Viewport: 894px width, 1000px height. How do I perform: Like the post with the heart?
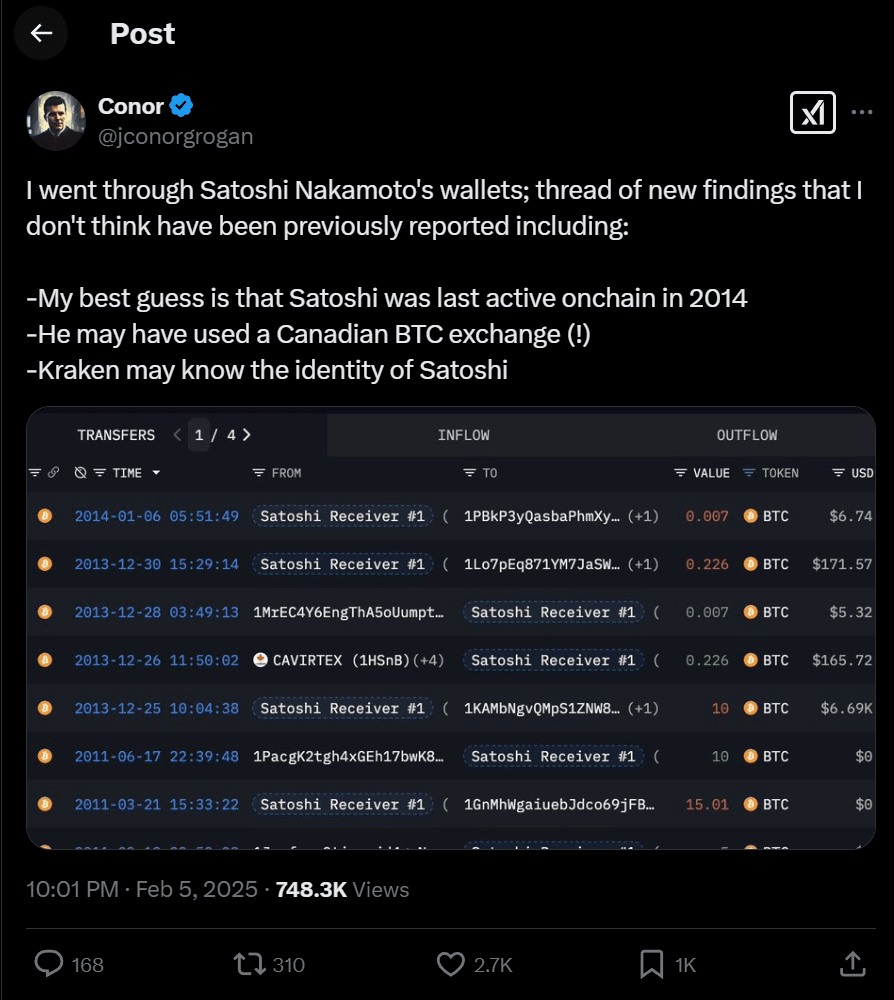[451, 963]
